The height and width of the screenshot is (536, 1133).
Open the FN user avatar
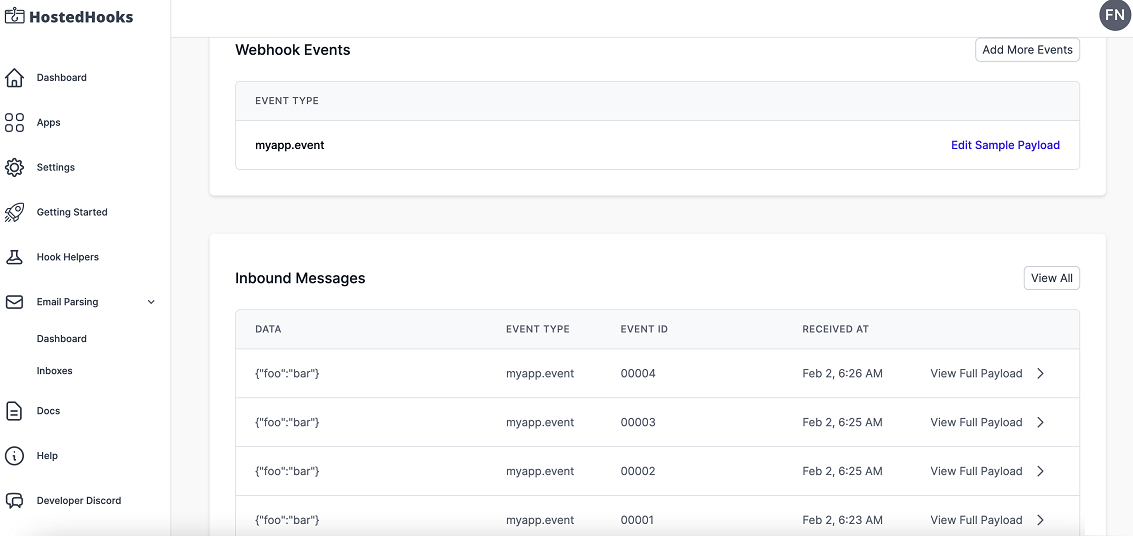coord(1114,16)
